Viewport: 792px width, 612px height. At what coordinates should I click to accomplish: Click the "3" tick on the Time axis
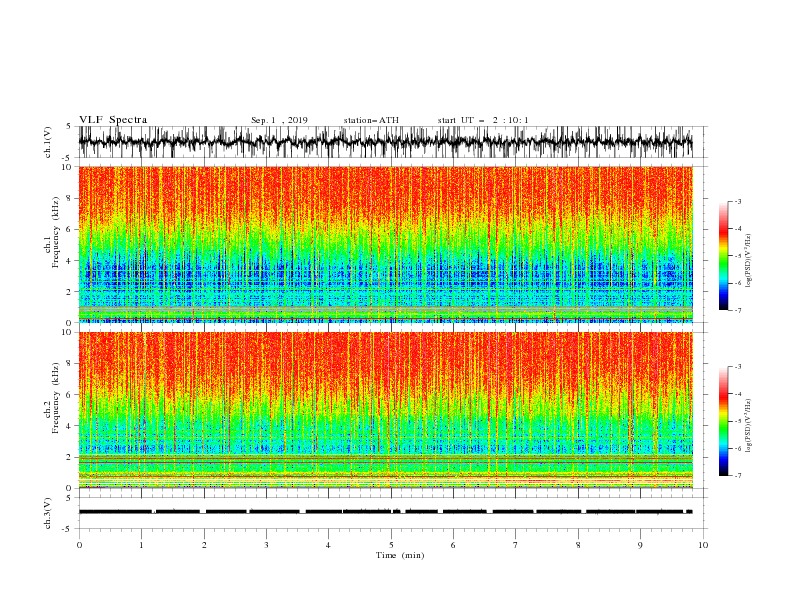266,545
